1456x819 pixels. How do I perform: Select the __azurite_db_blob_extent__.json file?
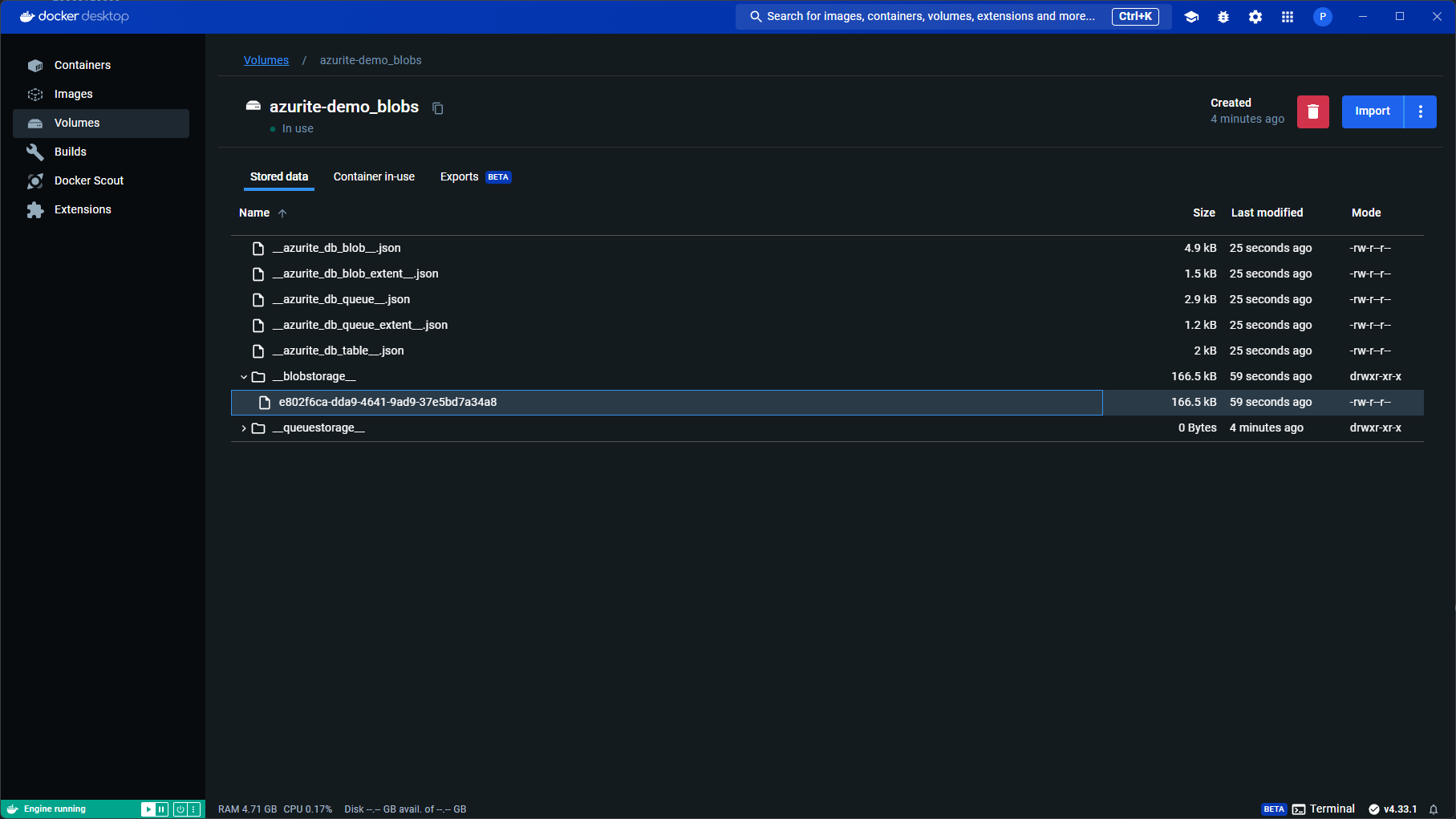(x=355, y=274)
